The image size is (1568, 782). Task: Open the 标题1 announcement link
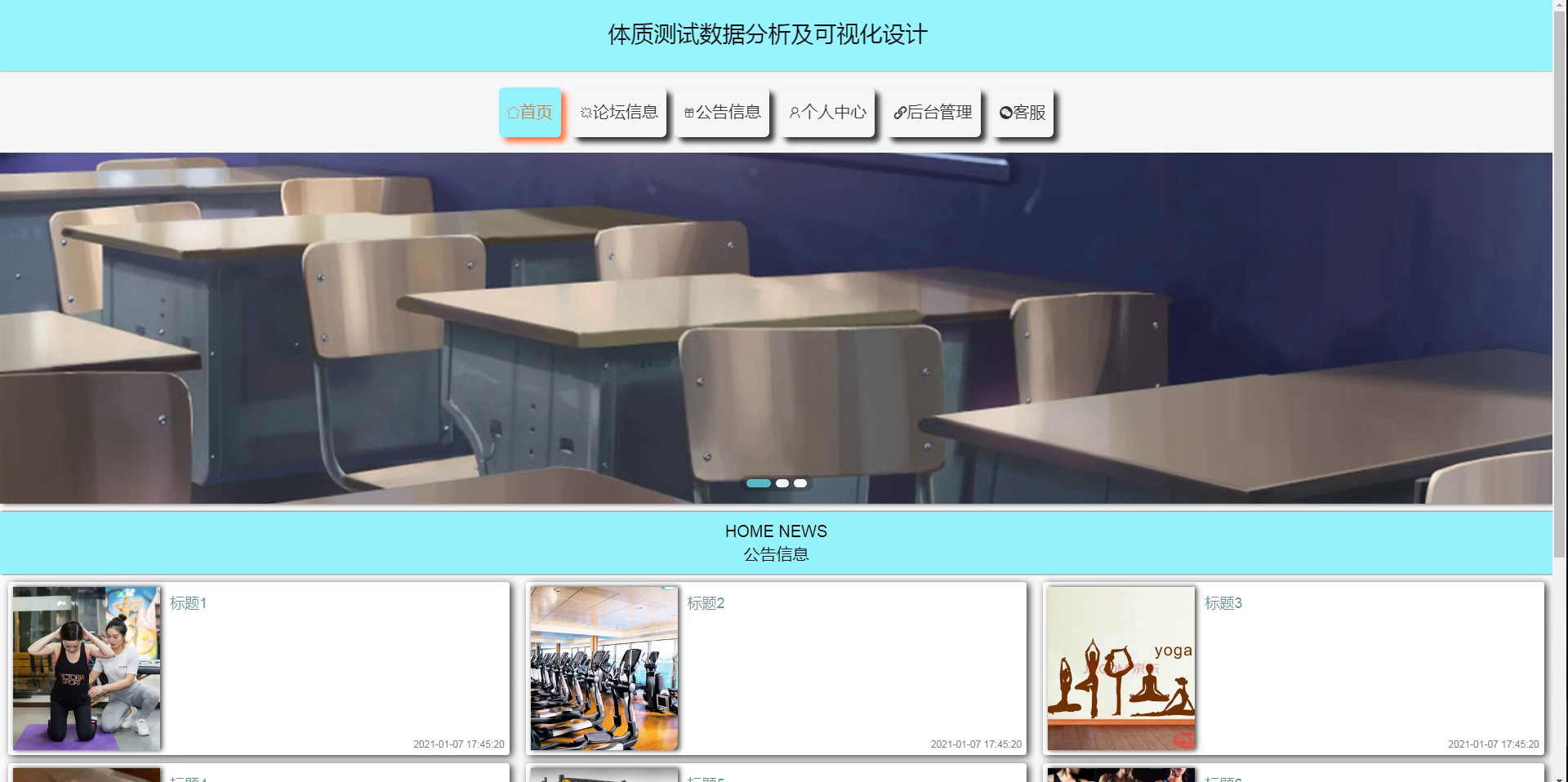pos(188,603)
